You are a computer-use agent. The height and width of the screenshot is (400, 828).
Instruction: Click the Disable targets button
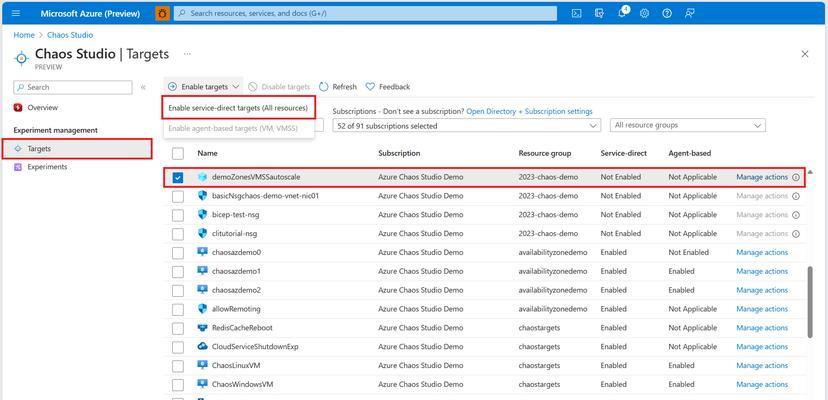[279, 87]
